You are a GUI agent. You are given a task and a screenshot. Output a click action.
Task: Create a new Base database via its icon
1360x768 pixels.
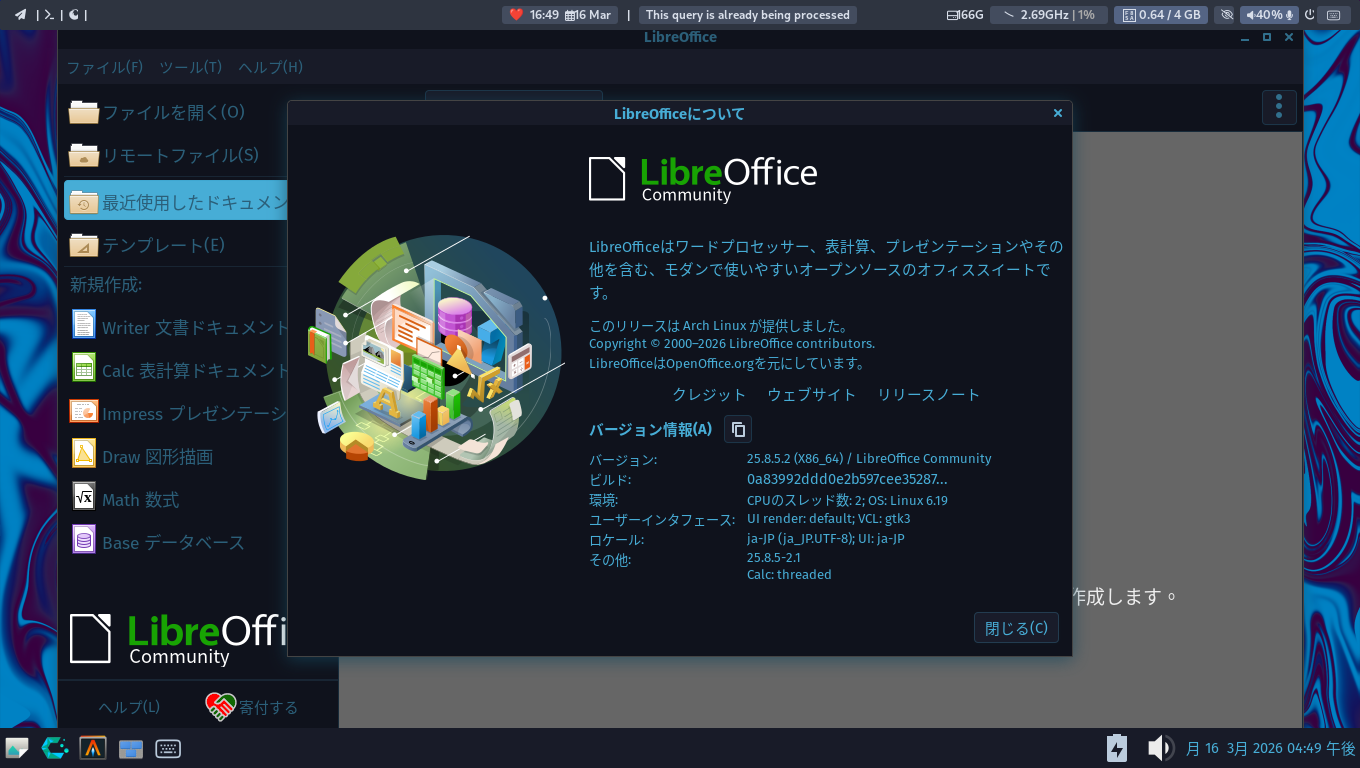click(84, 540)
